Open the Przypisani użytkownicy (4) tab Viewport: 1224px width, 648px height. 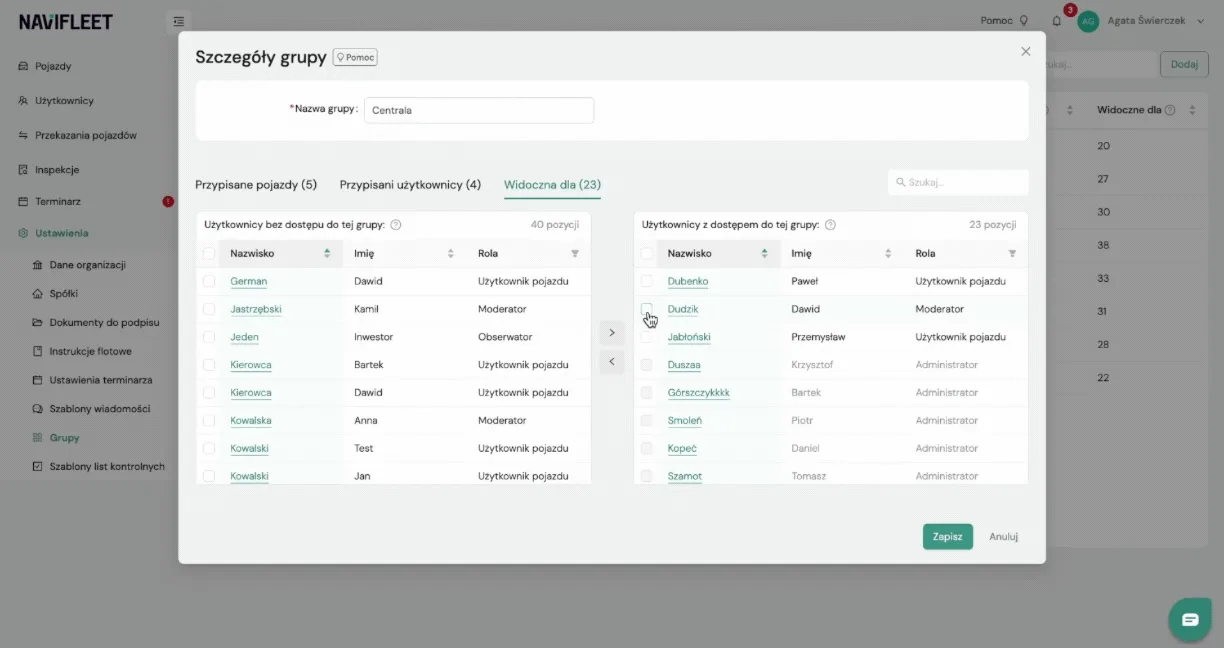(x=410, y=184)
